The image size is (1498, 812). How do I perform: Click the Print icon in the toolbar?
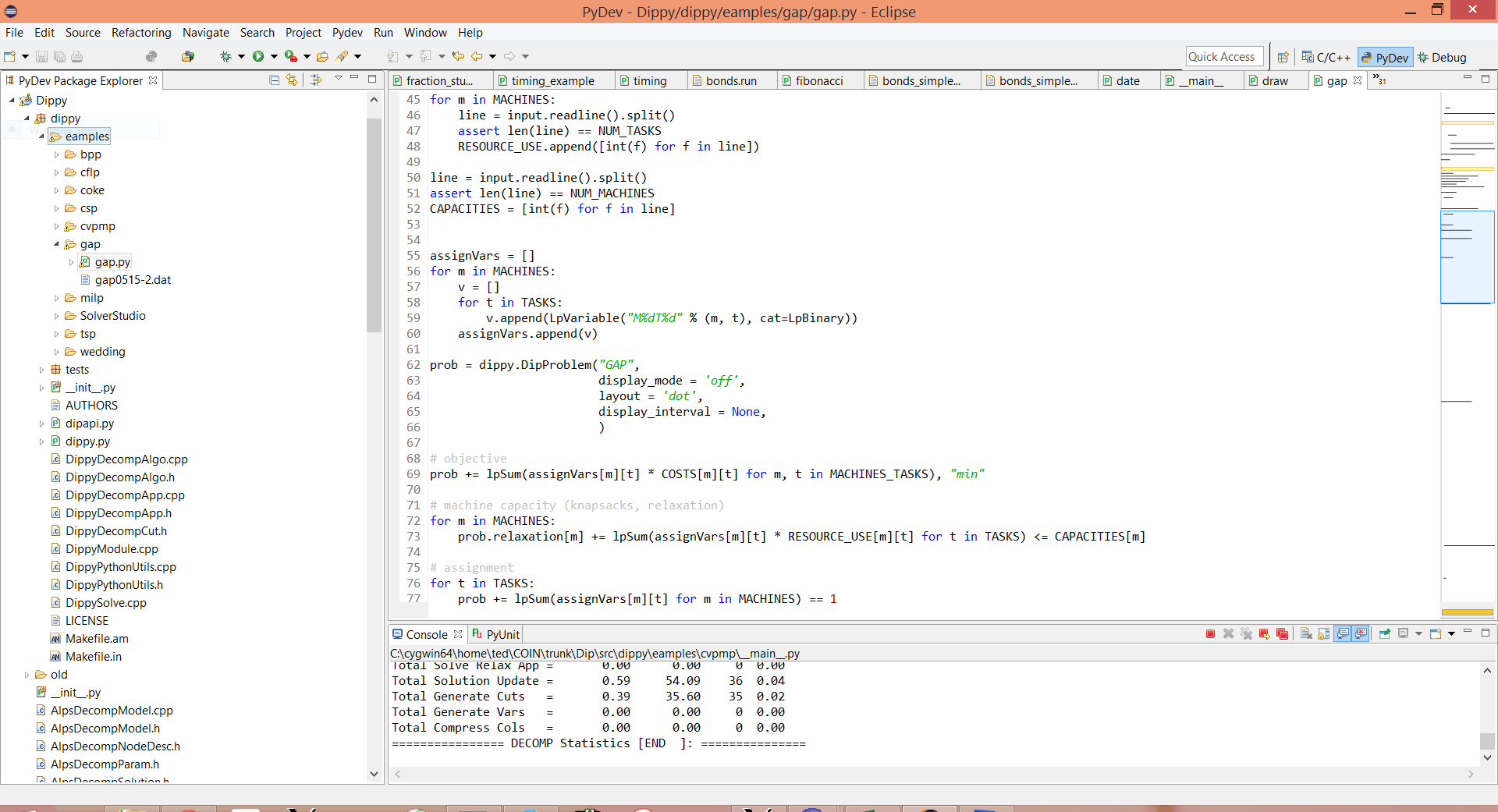[x=76, y=56]
